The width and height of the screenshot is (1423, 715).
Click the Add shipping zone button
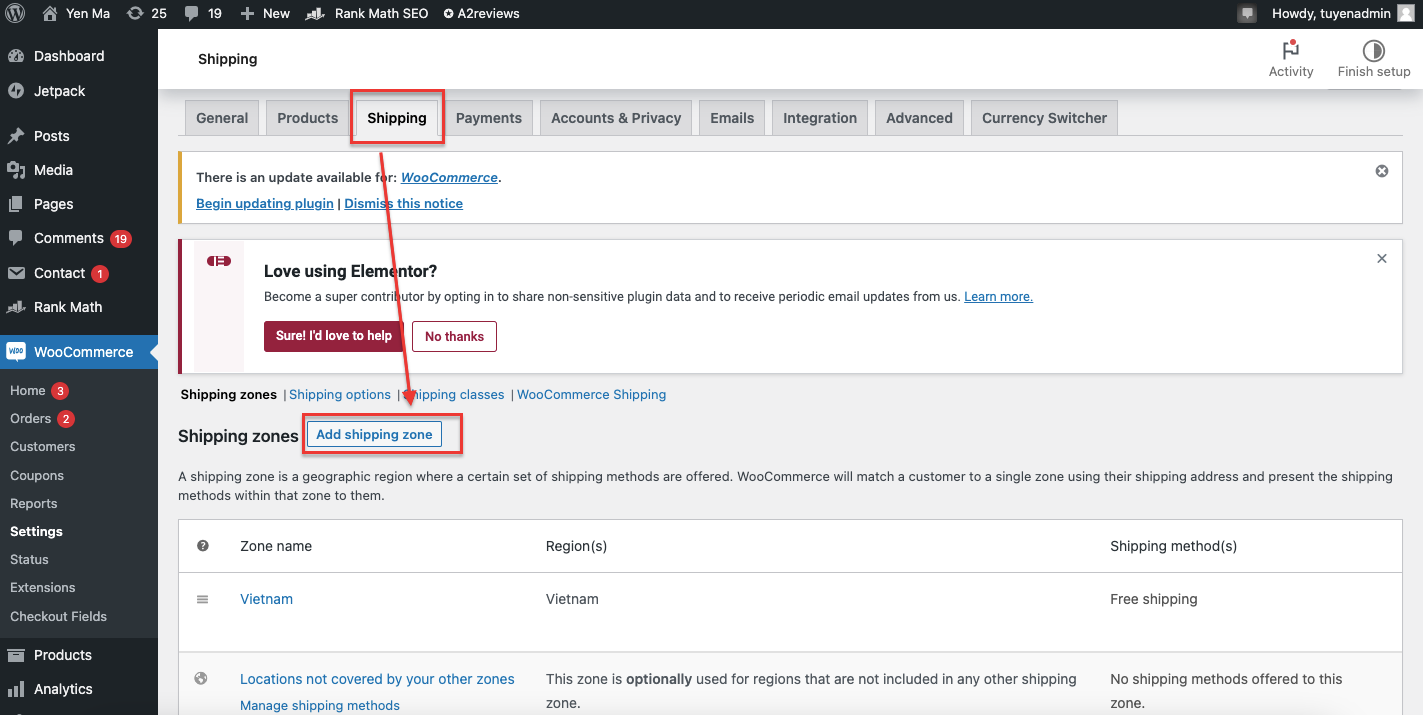pyautogui.click(x=374, y=435)
